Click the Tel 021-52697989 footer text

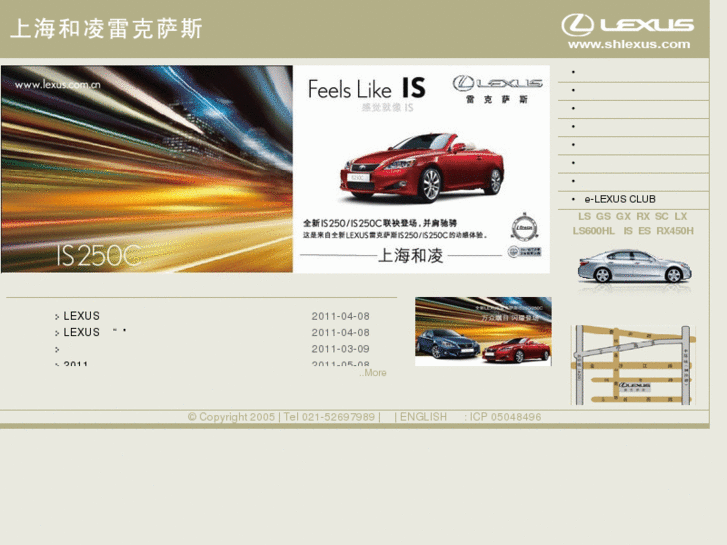(329, 417)
